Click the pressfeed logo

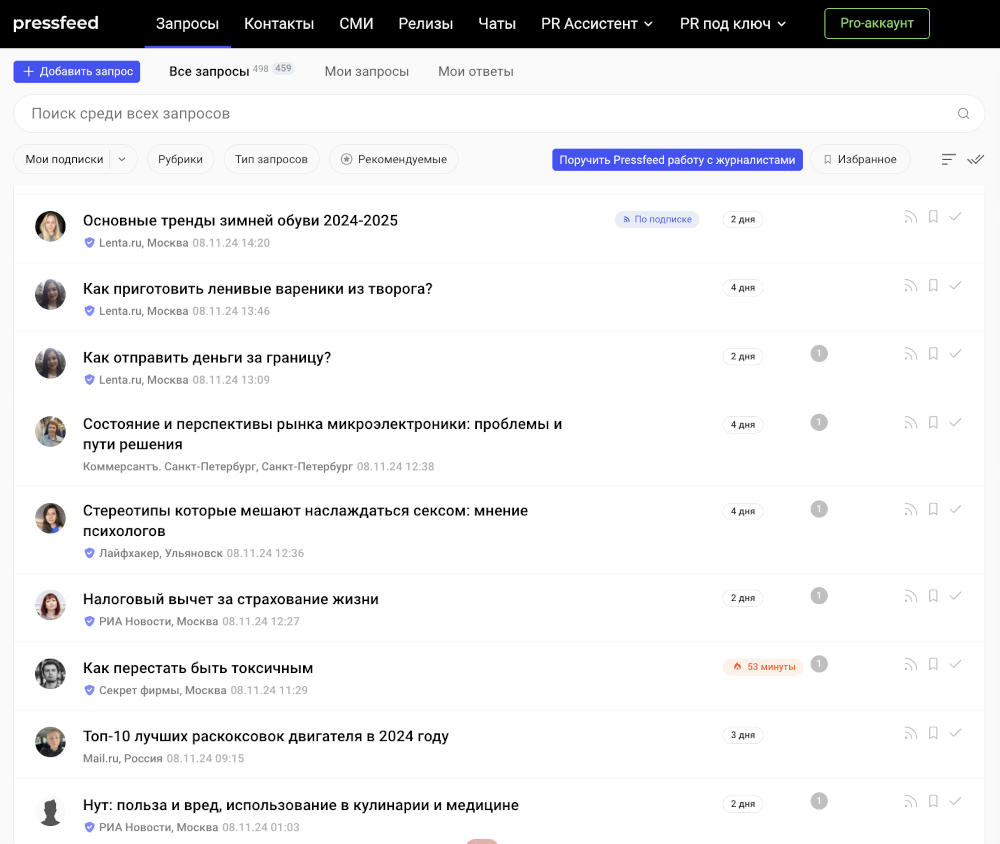[x=55, y=23]
